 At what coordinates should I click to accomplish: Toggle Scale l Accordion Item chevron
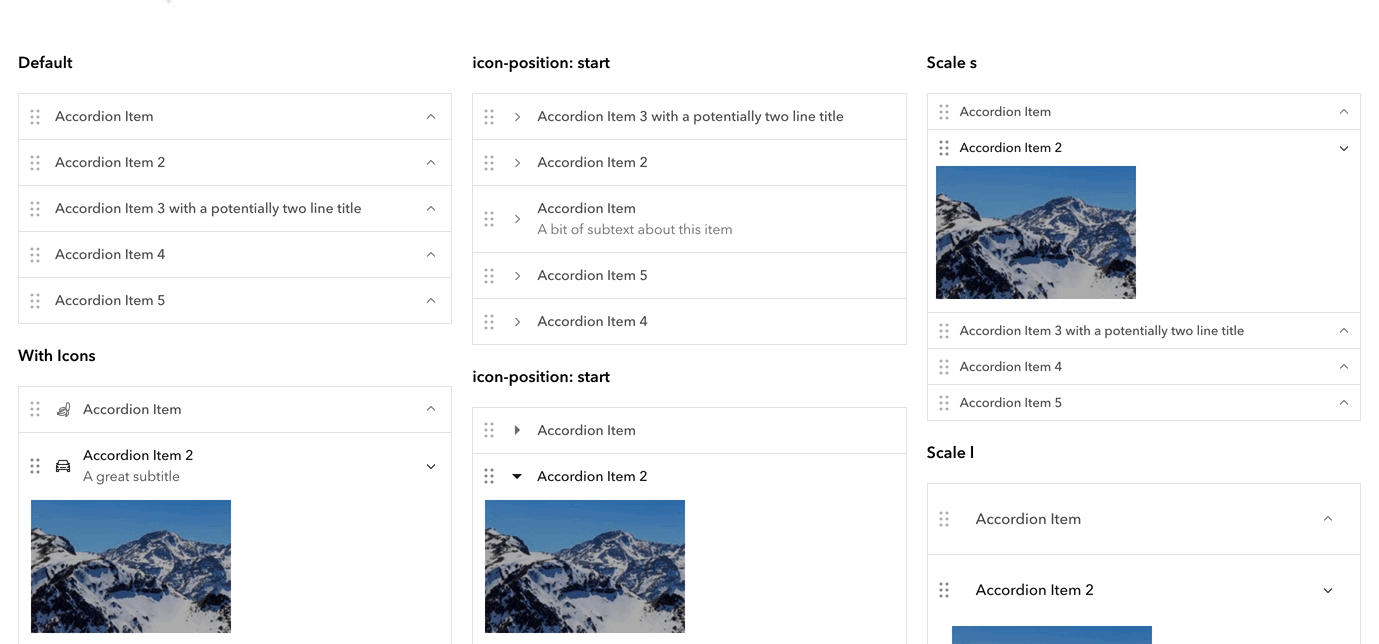tap(1328, 519)
